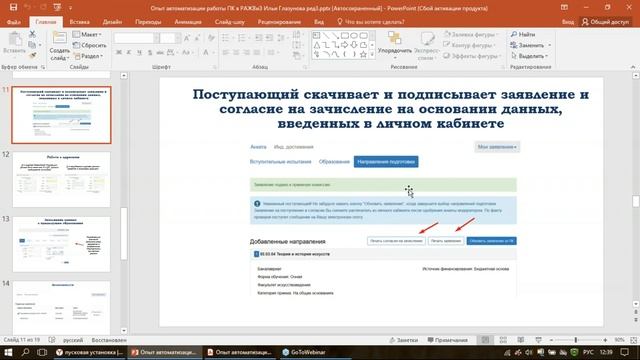Click the Создать слайд new slide icon
Viewport: 640px width, 360px height.
(x=60, y=39)
